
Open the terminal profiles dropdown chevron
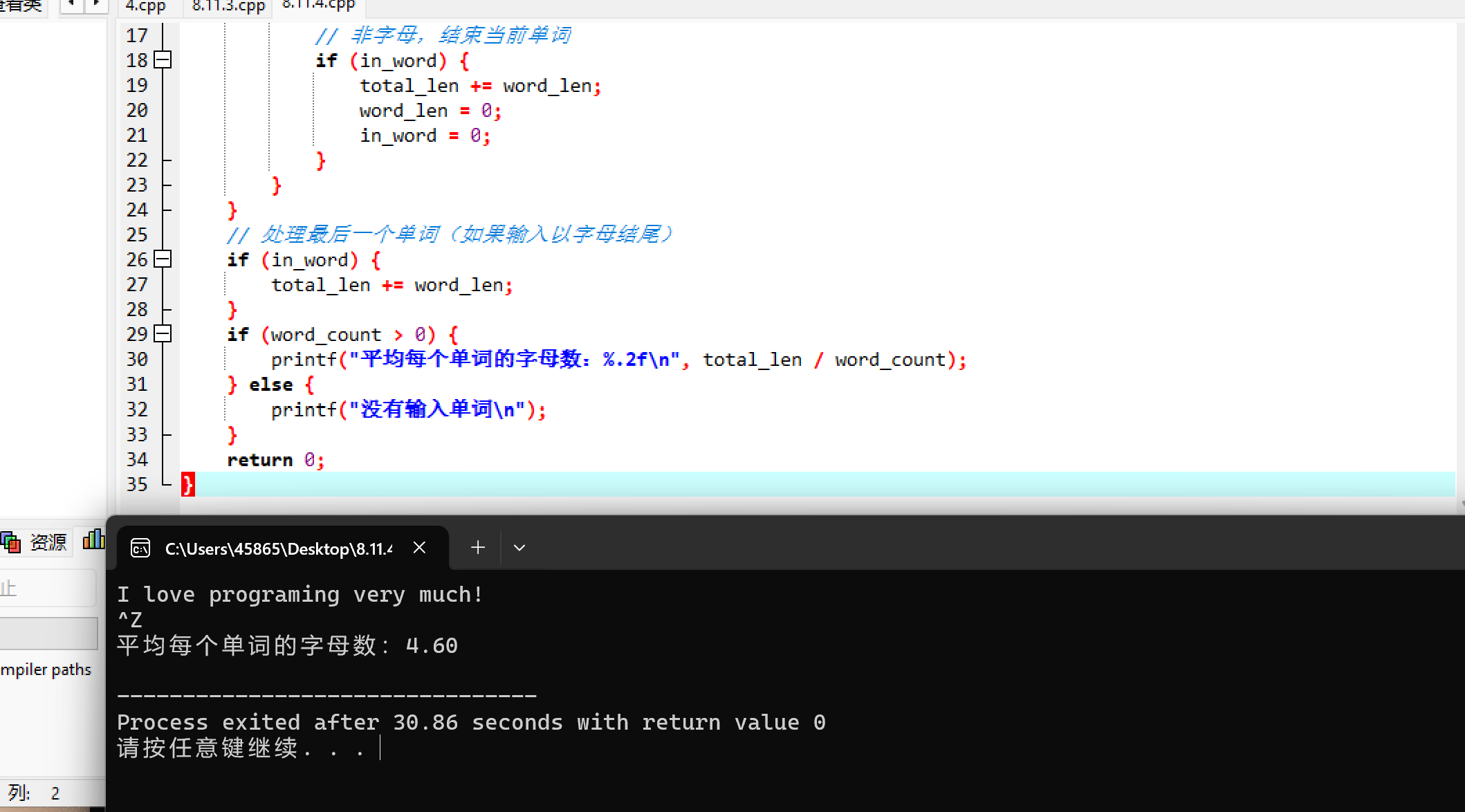coord(519,548)
